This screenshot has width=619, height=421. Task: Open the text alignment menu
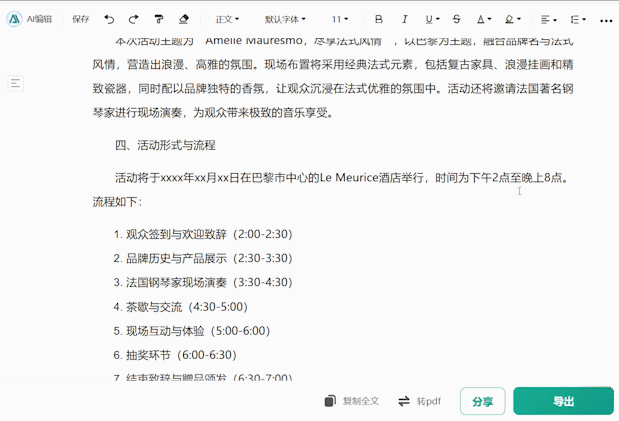[x=547, y=19]
